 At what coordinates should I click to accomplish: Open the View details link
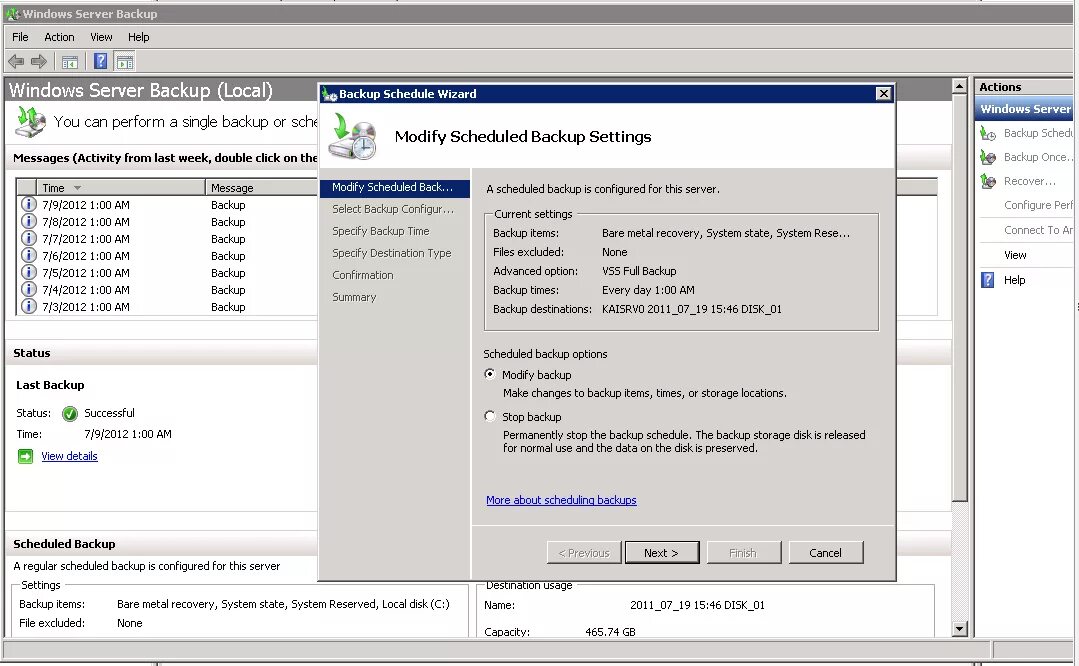tap(70, 456)
